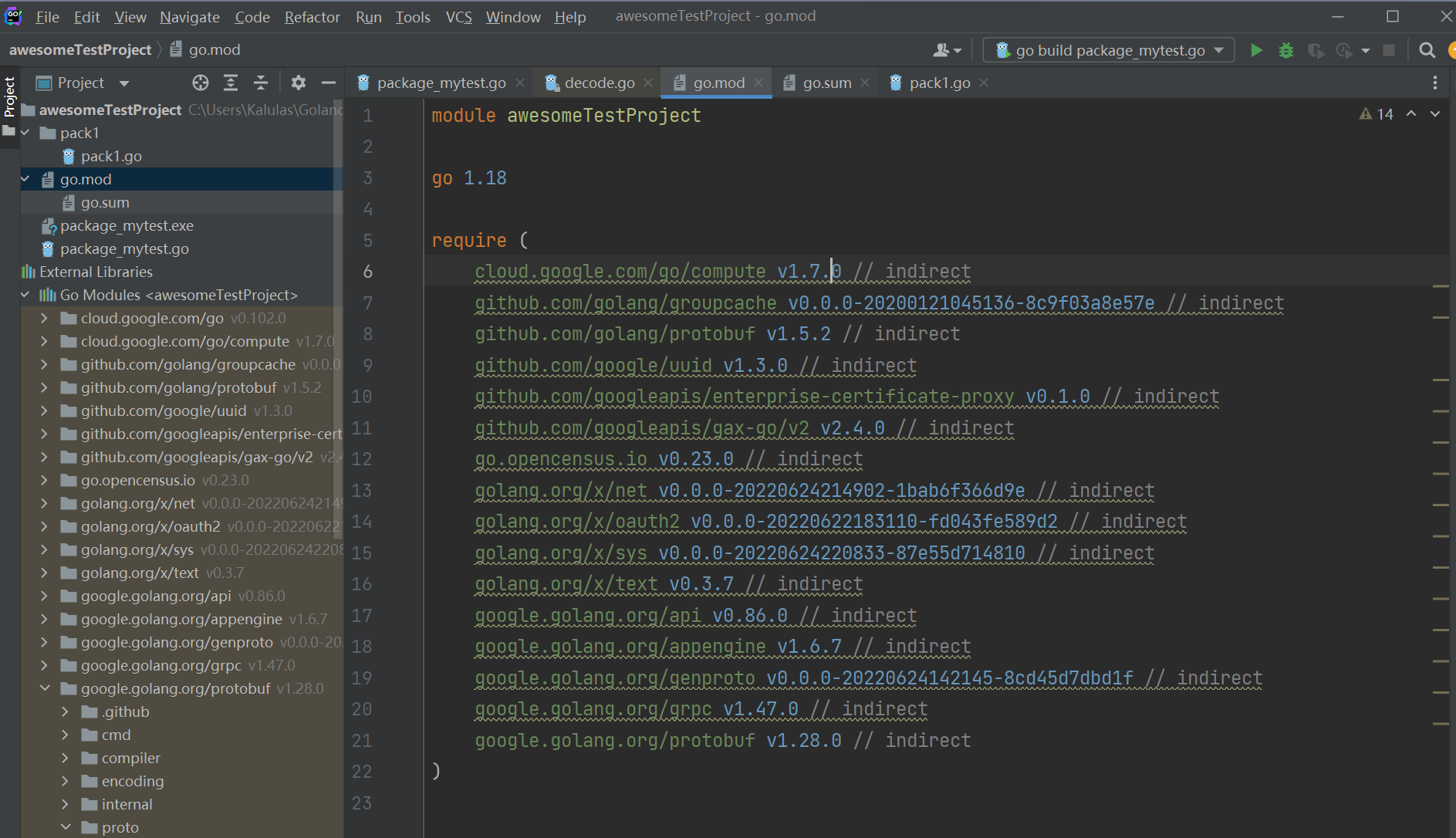Close the package_mytest.go tab
Screen dimensions: 1456x838
520,83
